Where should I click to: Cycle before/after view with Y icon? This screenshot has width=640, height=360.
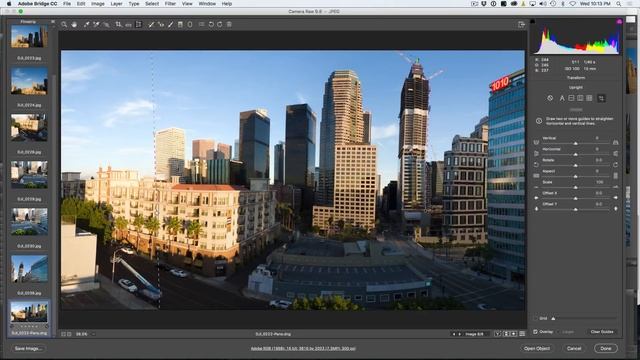(498, 334)
